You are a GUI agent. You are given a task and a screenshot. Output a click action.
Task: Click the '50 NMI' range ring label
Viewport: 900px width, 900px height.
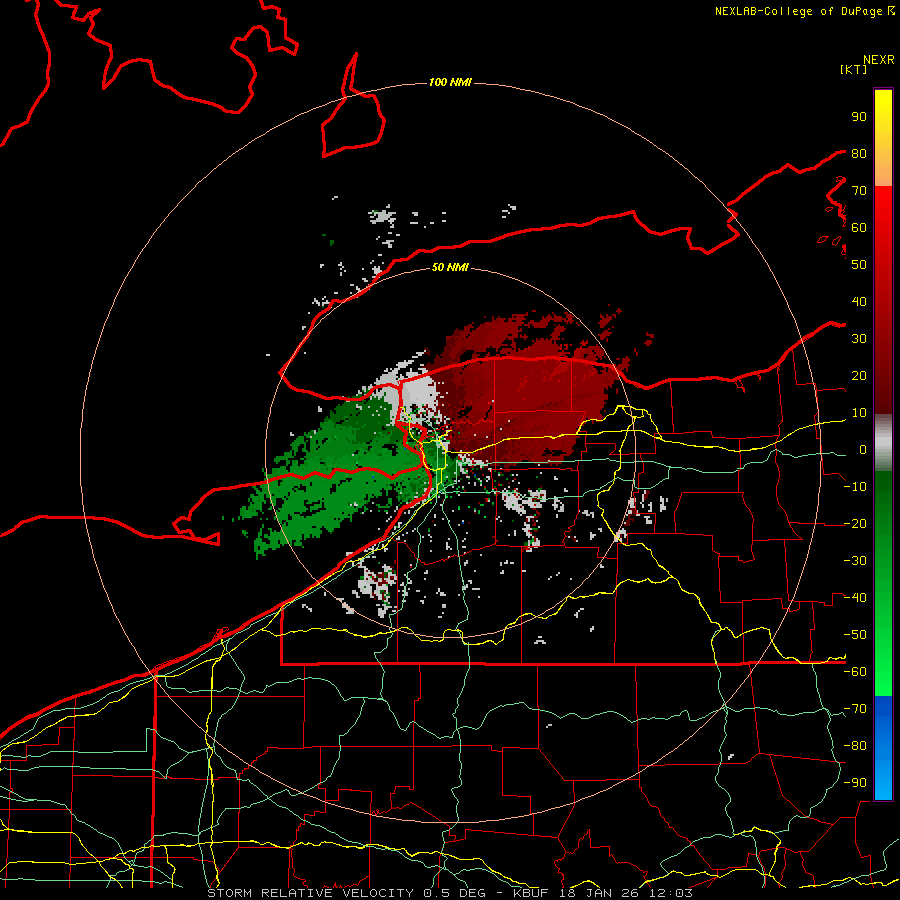pos(450,267)
